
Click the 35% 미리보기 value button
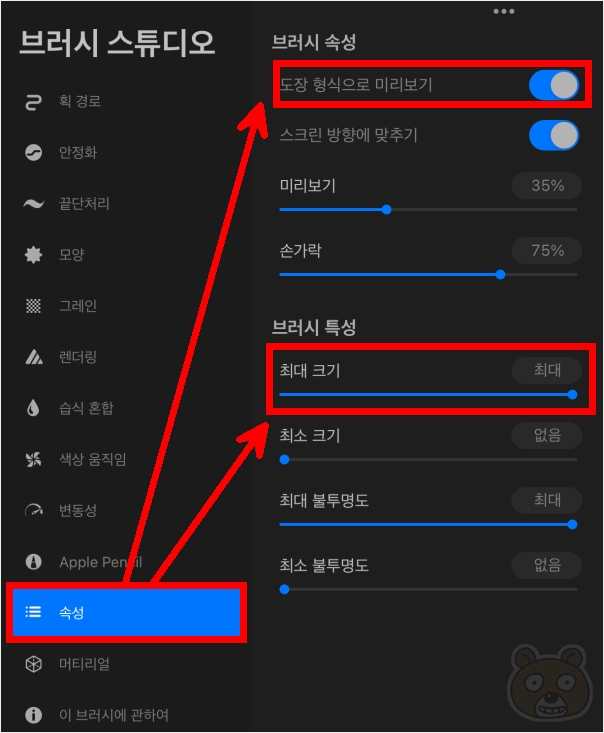click(x=547, y=186)
